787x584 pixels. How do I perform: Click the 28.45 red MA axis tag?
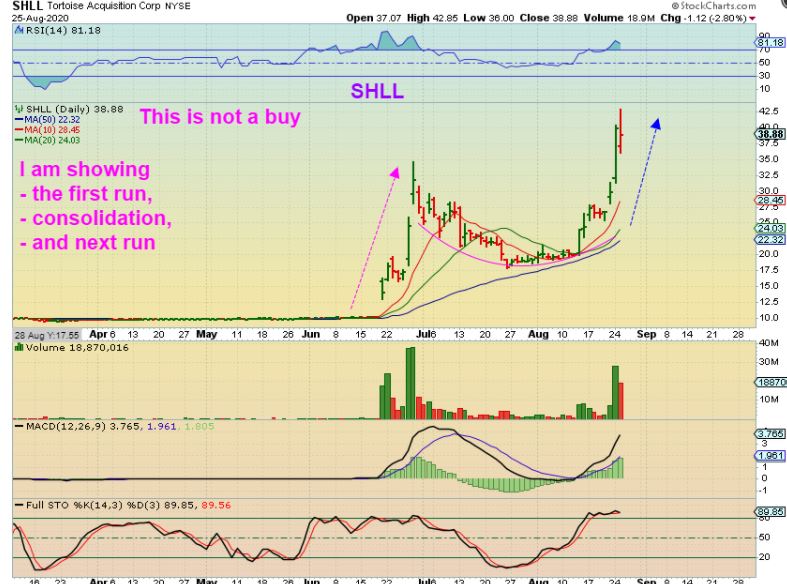(770, 200)
